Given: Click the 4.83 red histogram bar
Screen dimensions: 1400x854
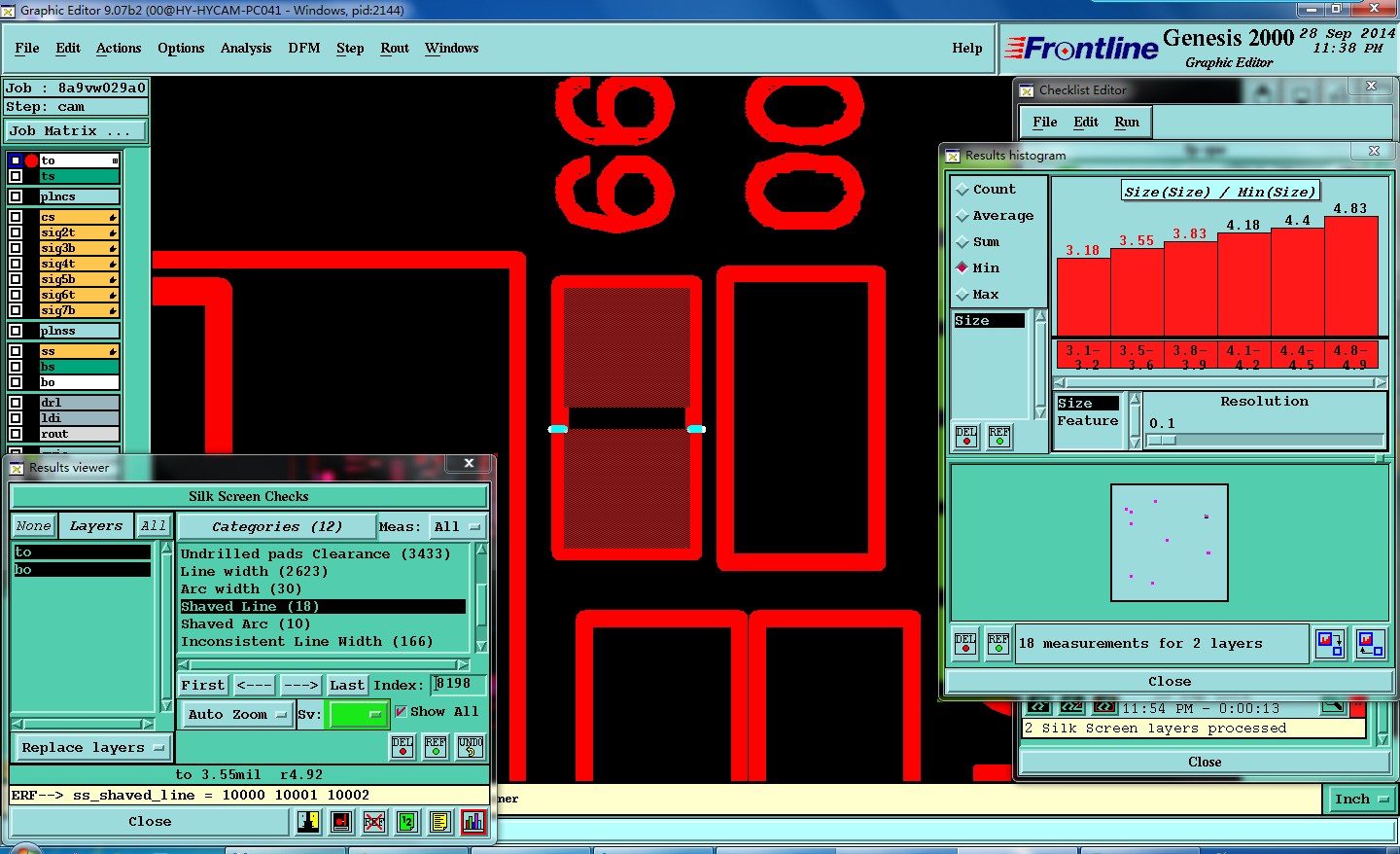Looking at the screenshot, I should coord(1351,276).
